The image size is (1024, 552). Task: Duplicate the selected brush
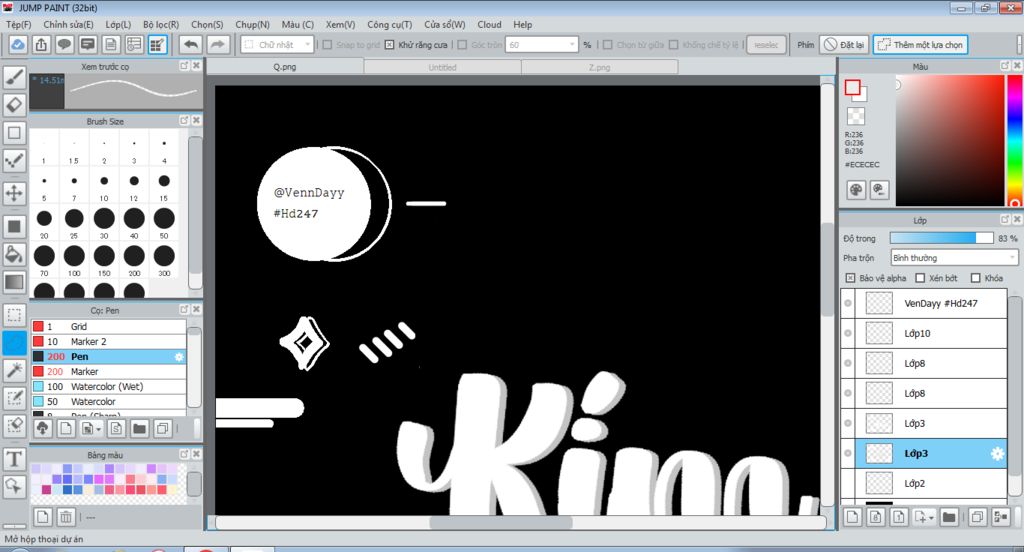pos(163,429)
